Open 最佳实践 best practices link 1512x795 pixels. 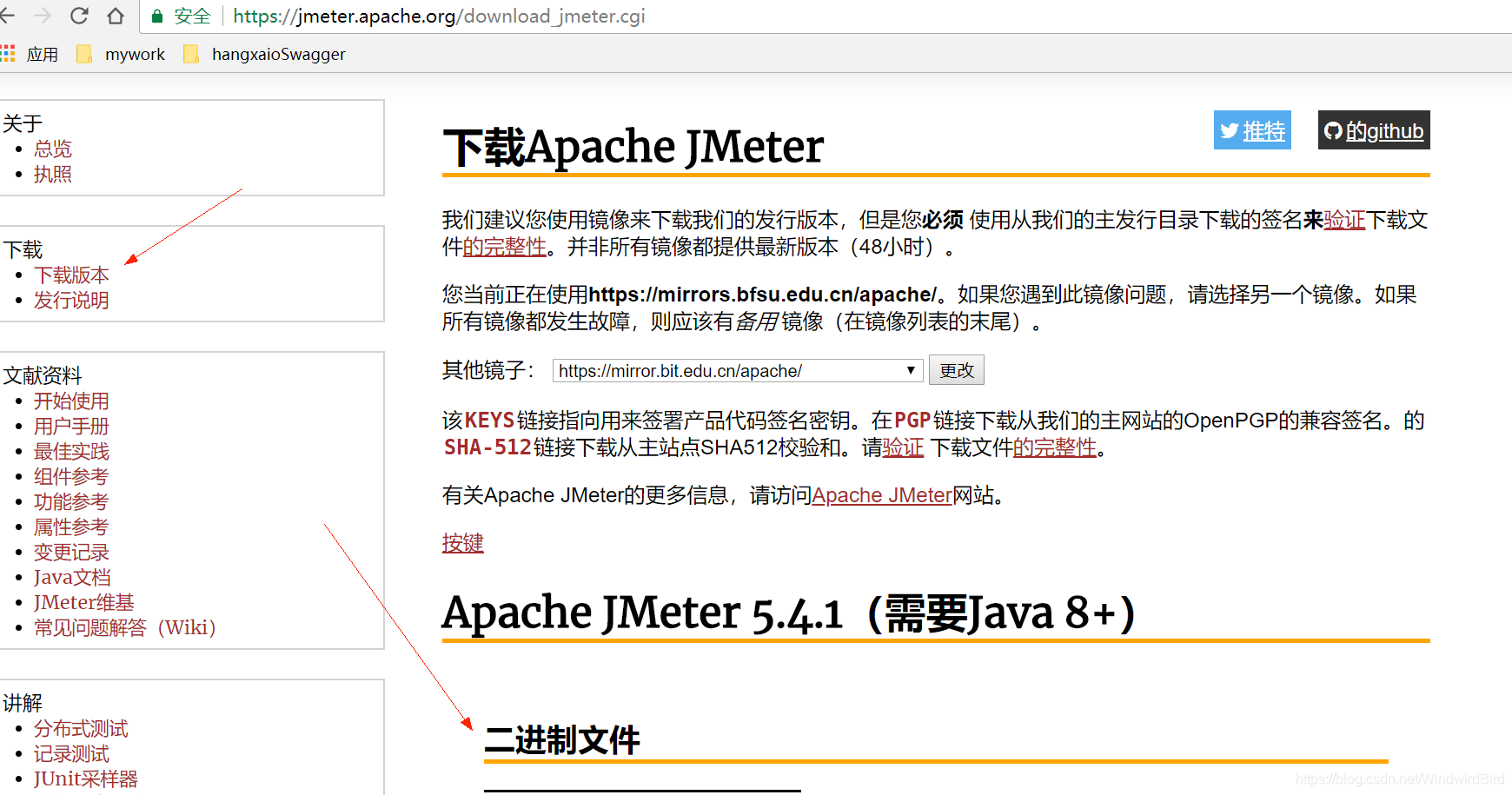(71, 451)
